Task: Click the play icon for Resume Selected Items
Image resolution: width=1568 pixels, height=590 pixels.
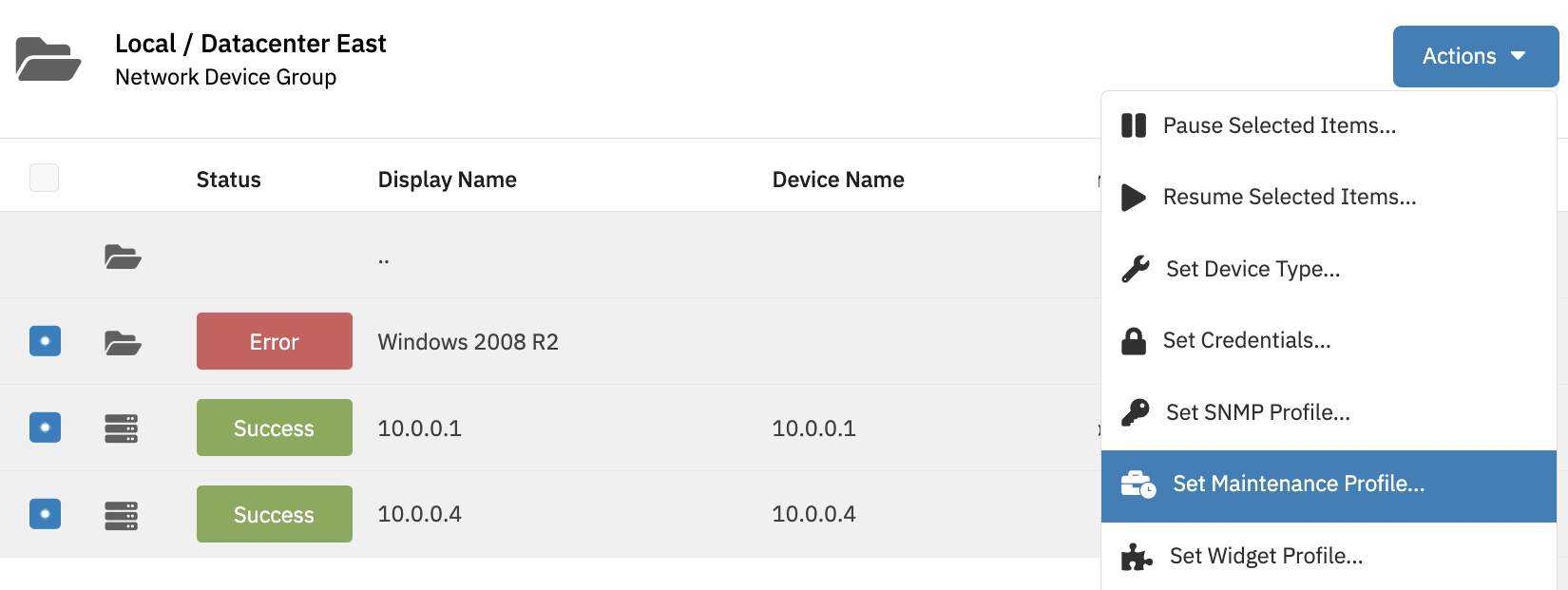Action: (1133, 197)
